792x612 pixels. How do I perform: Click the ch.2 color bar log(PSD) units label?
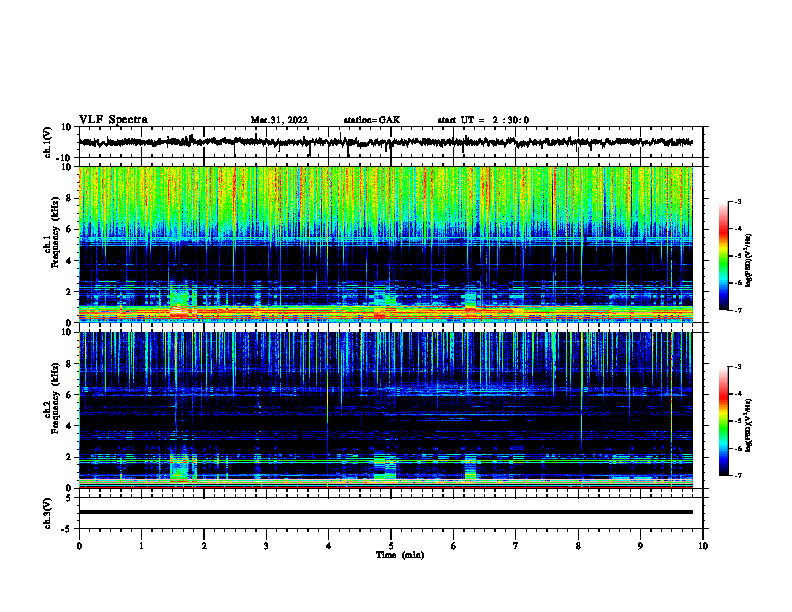(749, 425)
